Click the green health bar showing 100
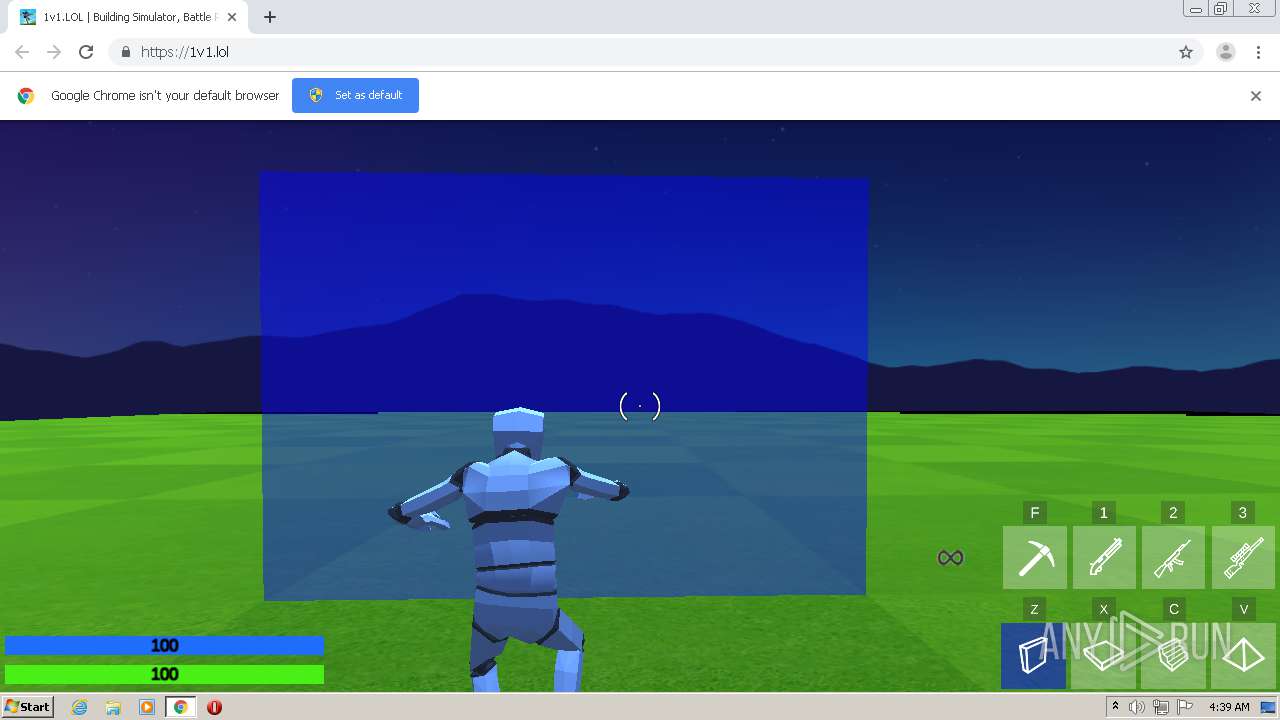The image size is (1280, 720). coord(164,674)
